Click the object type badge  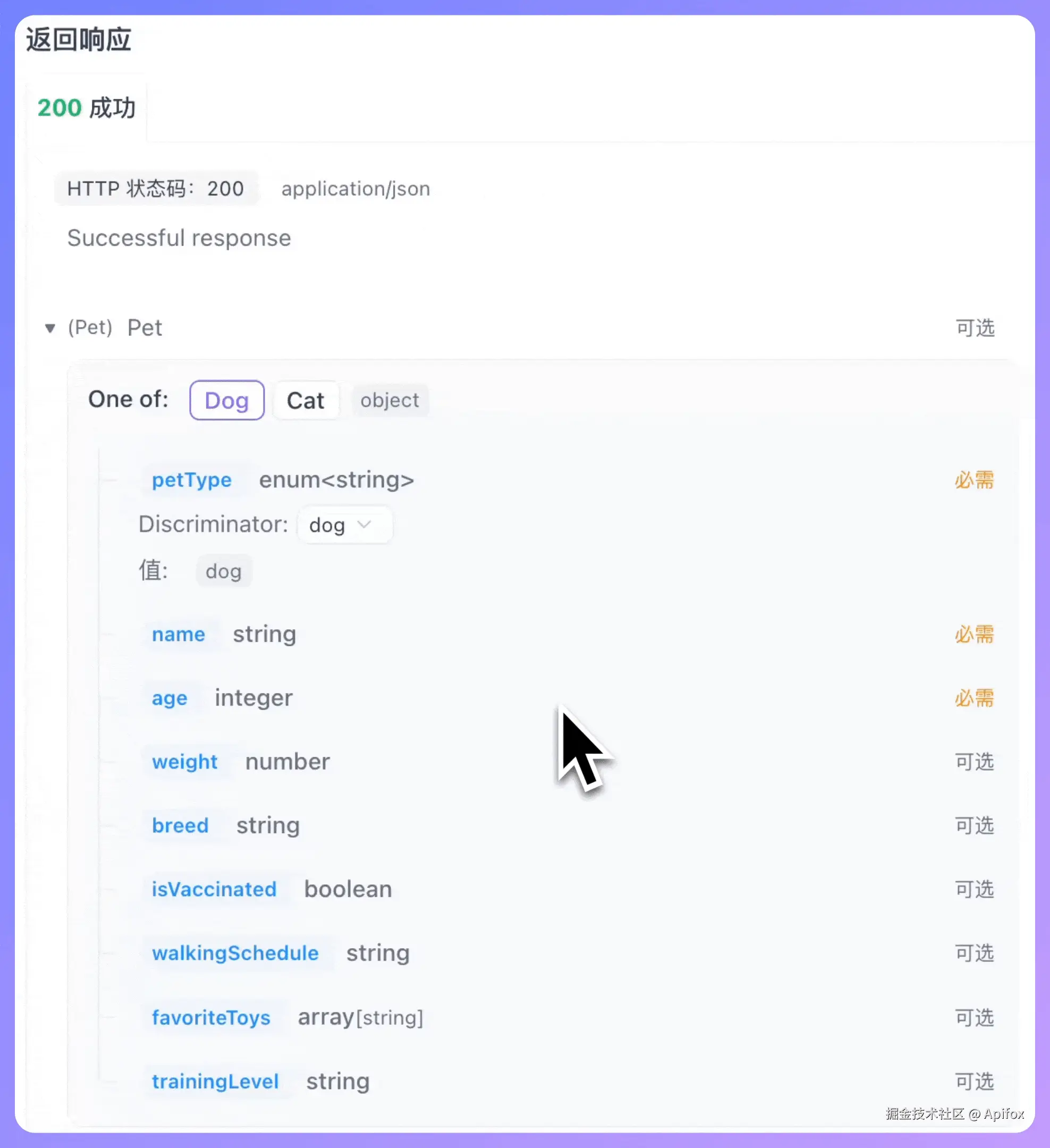point(389,400)
